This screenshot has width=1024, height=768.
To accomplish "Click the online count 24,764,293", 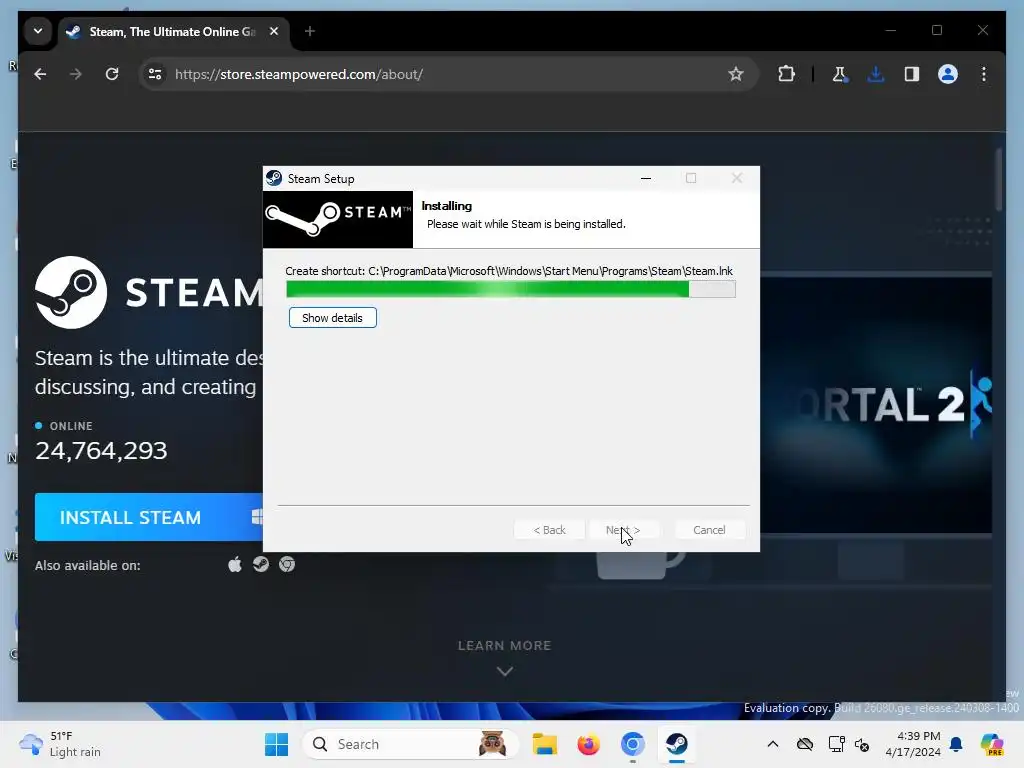I will pyautogui.click(x=101, y=451).
